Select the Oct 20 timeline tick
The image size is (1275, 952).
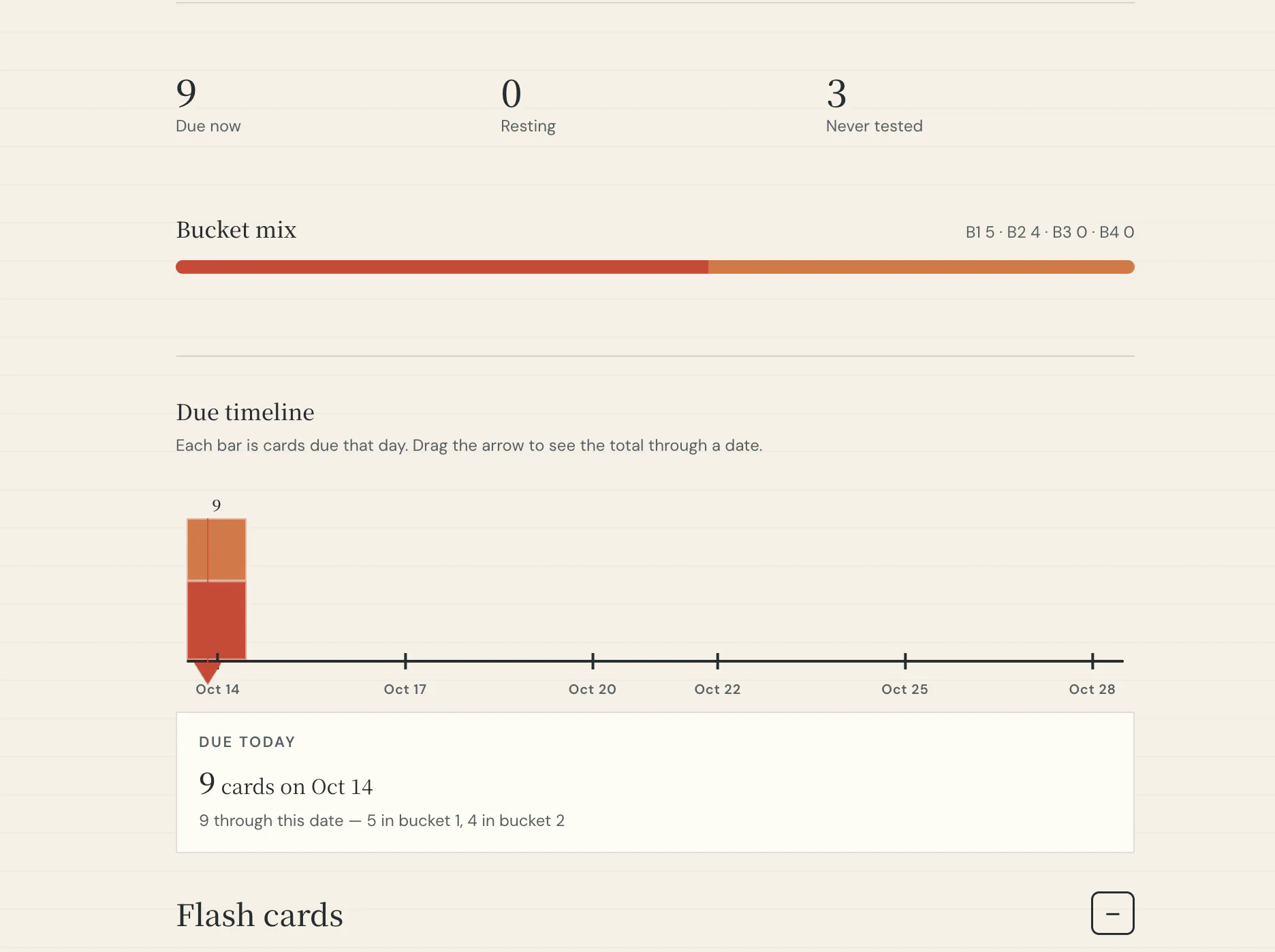tap(593, 661)
